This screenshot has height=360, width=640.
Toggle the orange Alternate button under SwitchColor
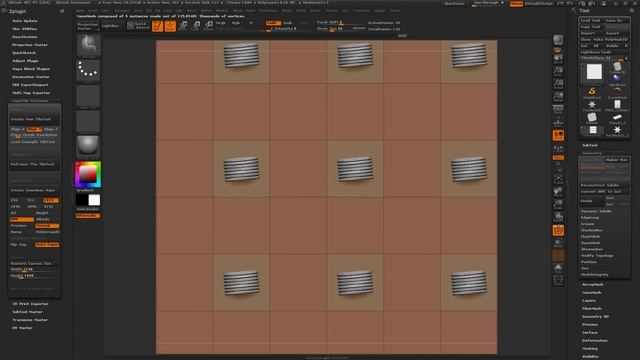(x=87, y=216)
